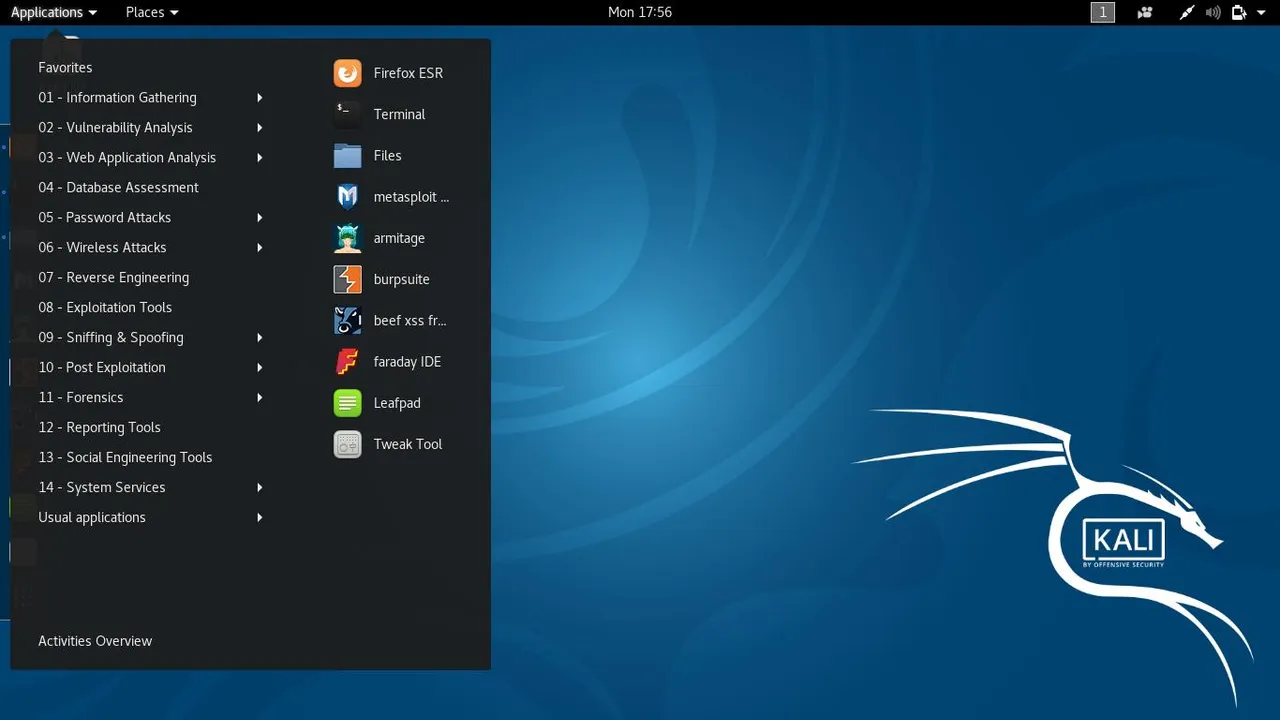Expand the 09 - Sniffing & Spoofing arrow
The height and width of the screenshot is (720, 1280).
point(259,337)
